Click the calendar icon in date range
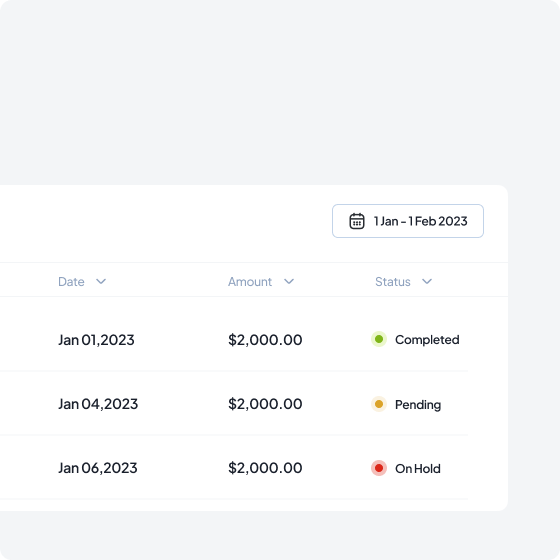The width and height of the screenshot is (560, 560). 356,221
